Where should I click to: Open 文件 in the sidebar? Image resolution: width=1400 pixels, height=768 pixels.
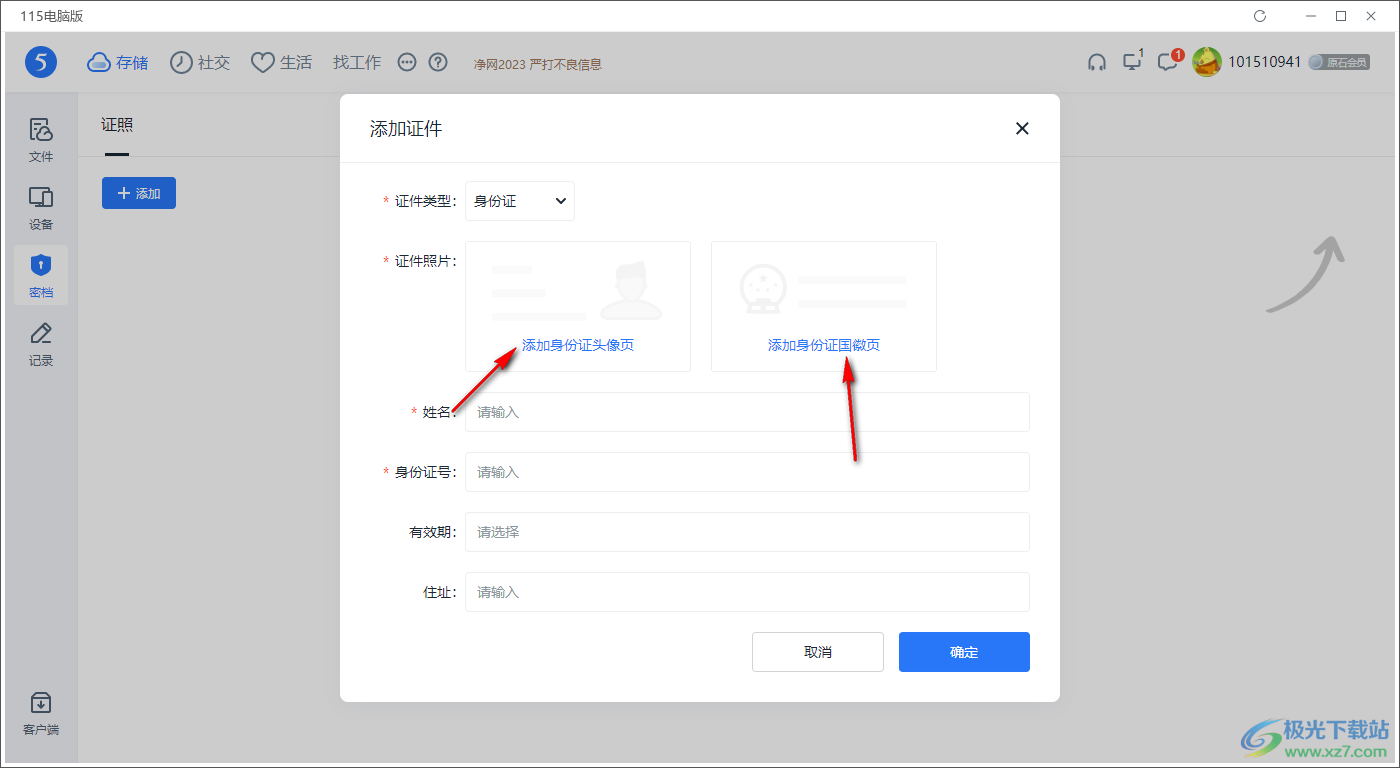tap(41, 140)
